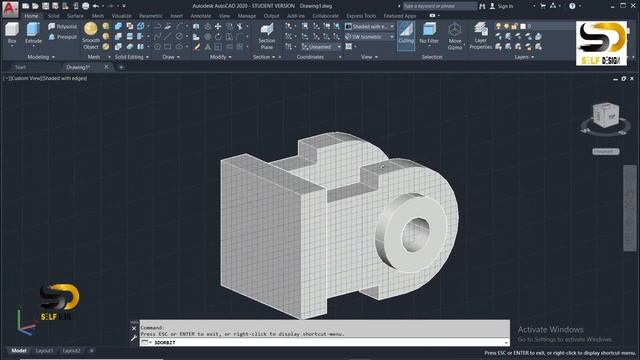Image resolution: width=640 pixels, height=360 pixels.
Task: Expand the Modify panel
Action: (220, 57)
